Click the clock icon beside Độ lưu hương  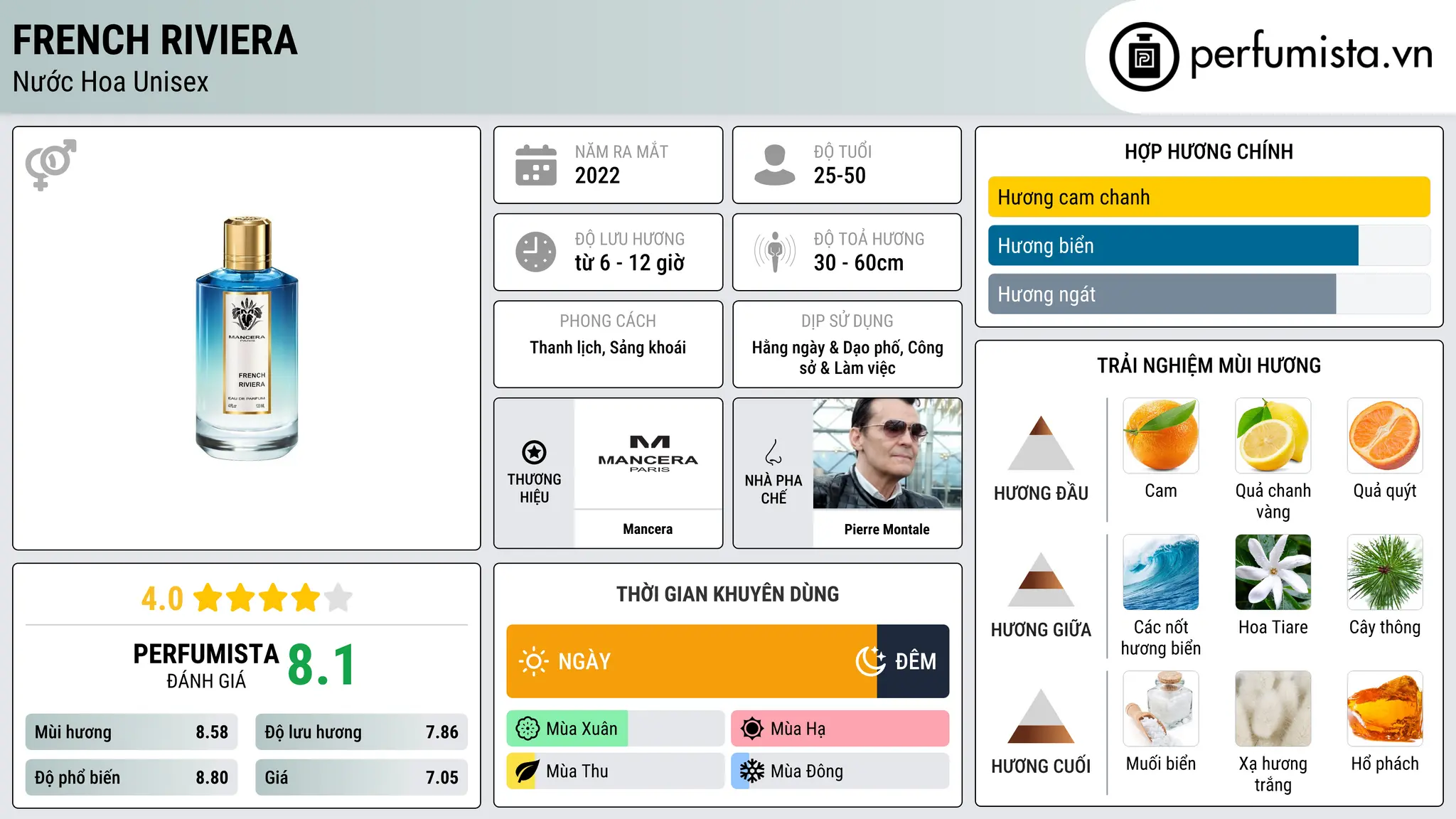click(536, 252)
